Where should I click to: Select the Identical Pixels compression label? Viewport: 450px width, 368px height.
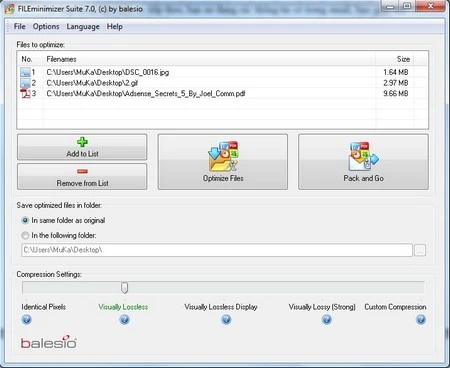point(43,307)
